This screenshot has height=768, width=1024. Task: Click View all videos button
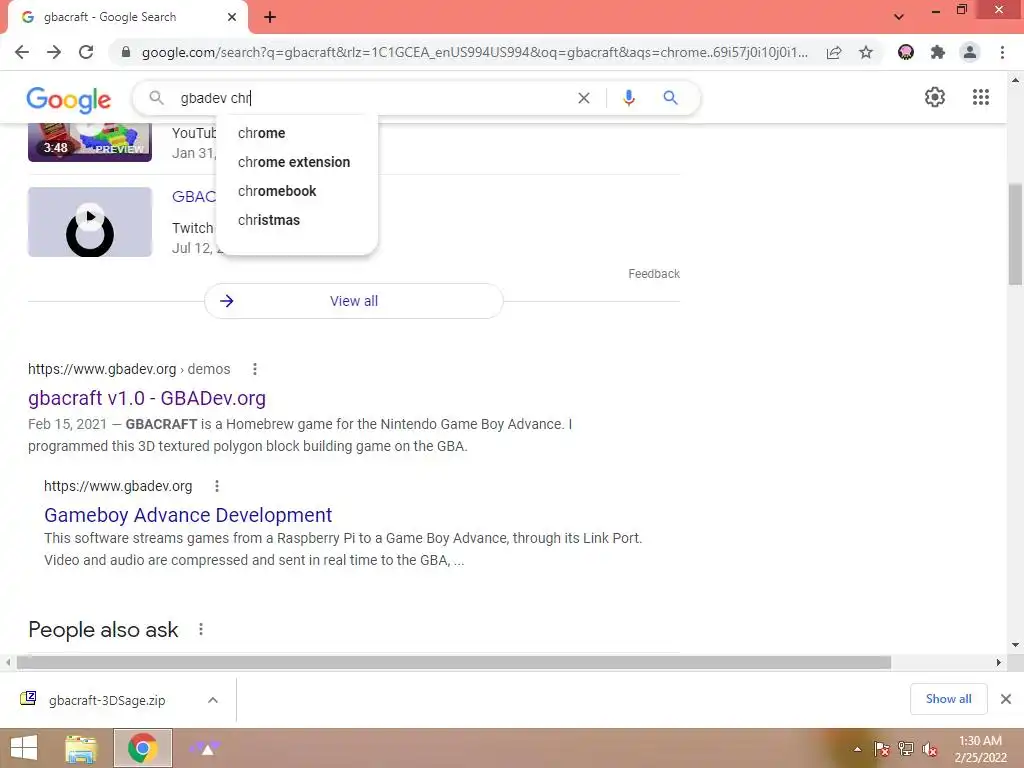coord(353,301)
